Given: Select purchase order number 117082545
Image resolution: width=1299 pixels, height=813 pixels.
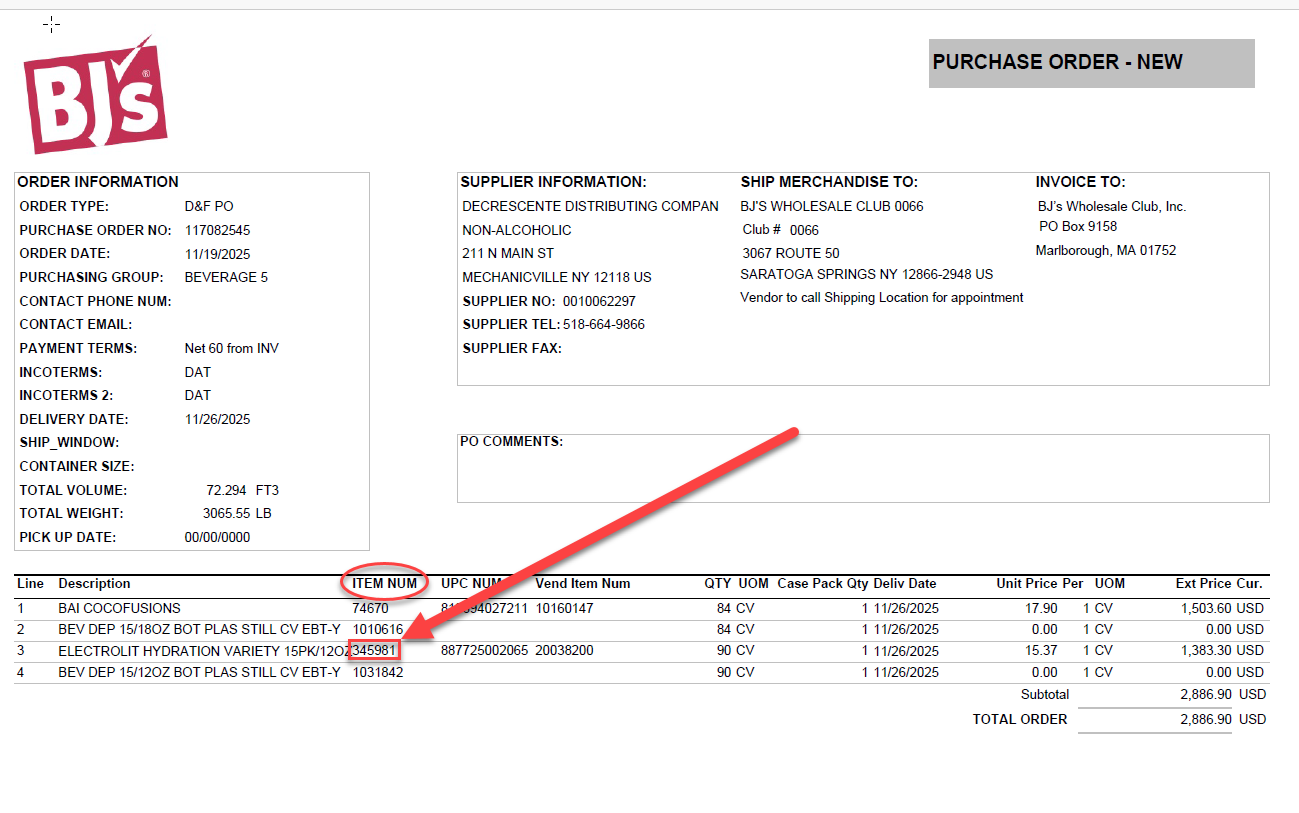Looking at the screenshot, I should click(x=218, y=230).
